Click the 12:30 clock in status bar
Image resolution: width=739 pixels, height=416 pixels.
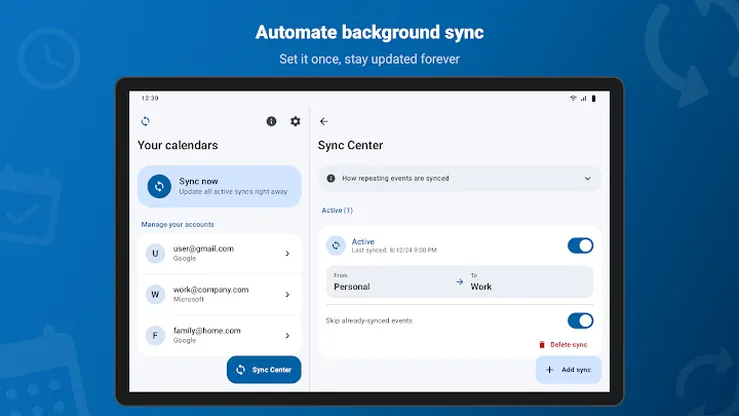click(x=150, y=98)
